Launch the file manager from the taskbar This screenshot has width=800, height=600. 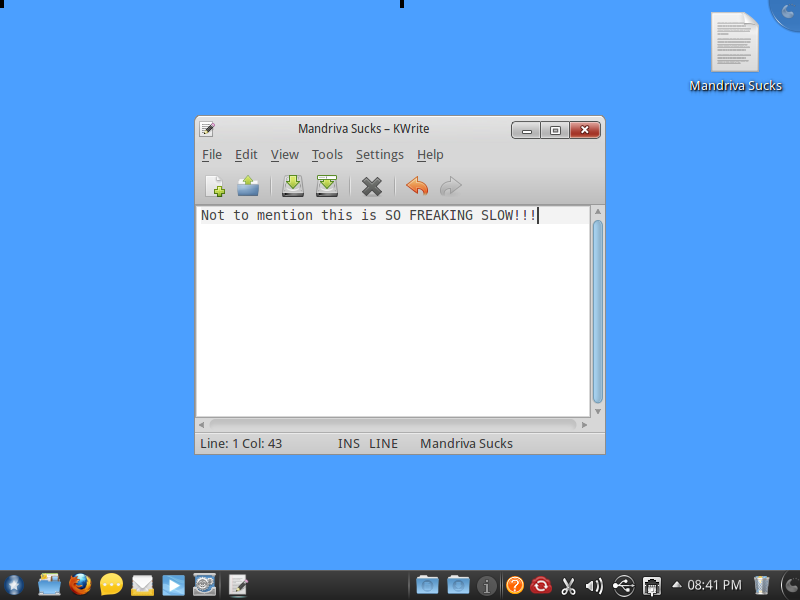coord(49,585)
